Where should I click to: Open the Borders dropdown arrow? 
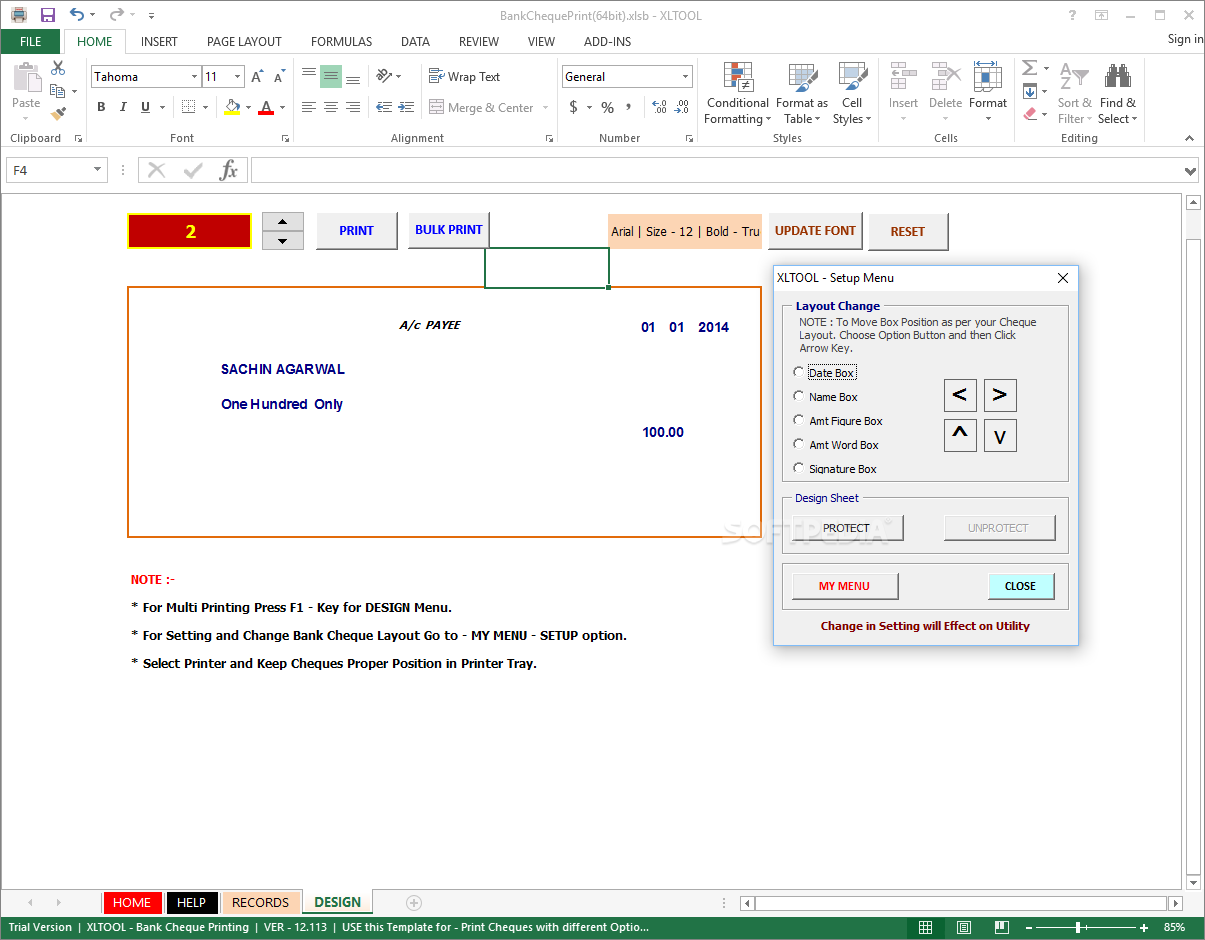pyautogui.click(x=205, y=107)
